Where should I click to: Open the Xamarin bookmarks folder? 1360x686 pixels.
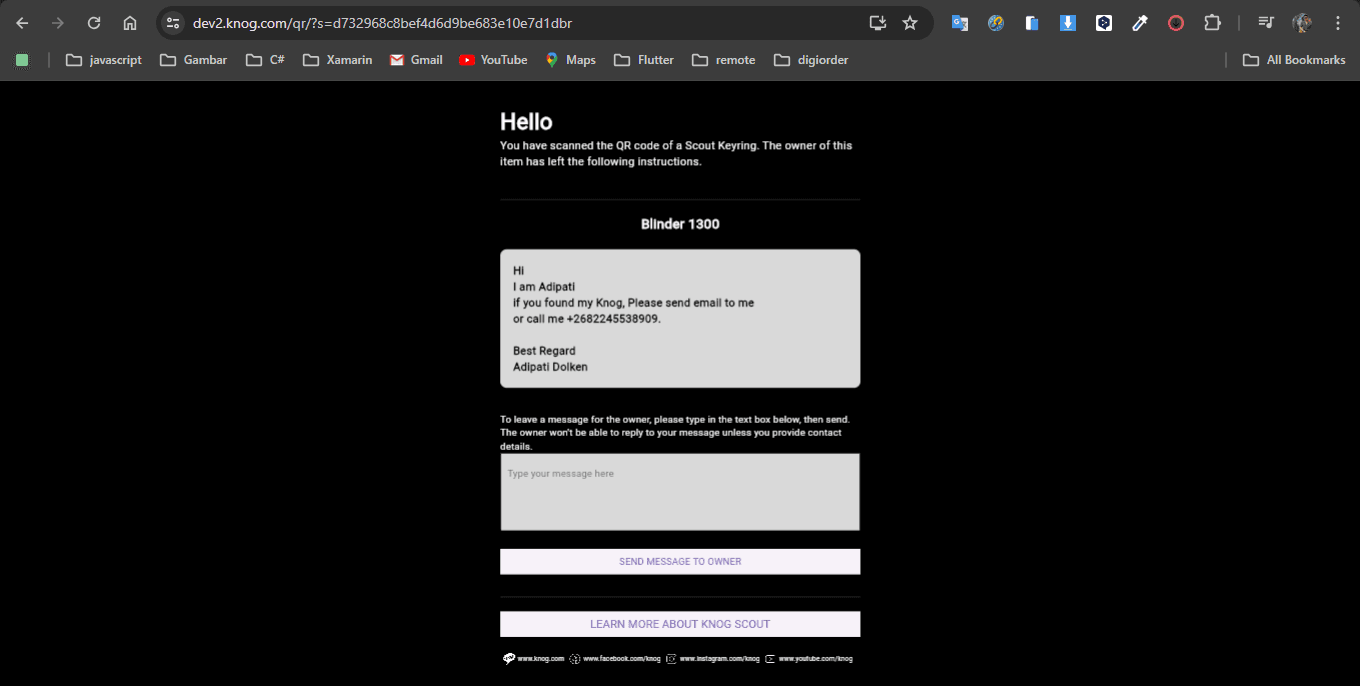pyautogui.click(x=338, y=60)
